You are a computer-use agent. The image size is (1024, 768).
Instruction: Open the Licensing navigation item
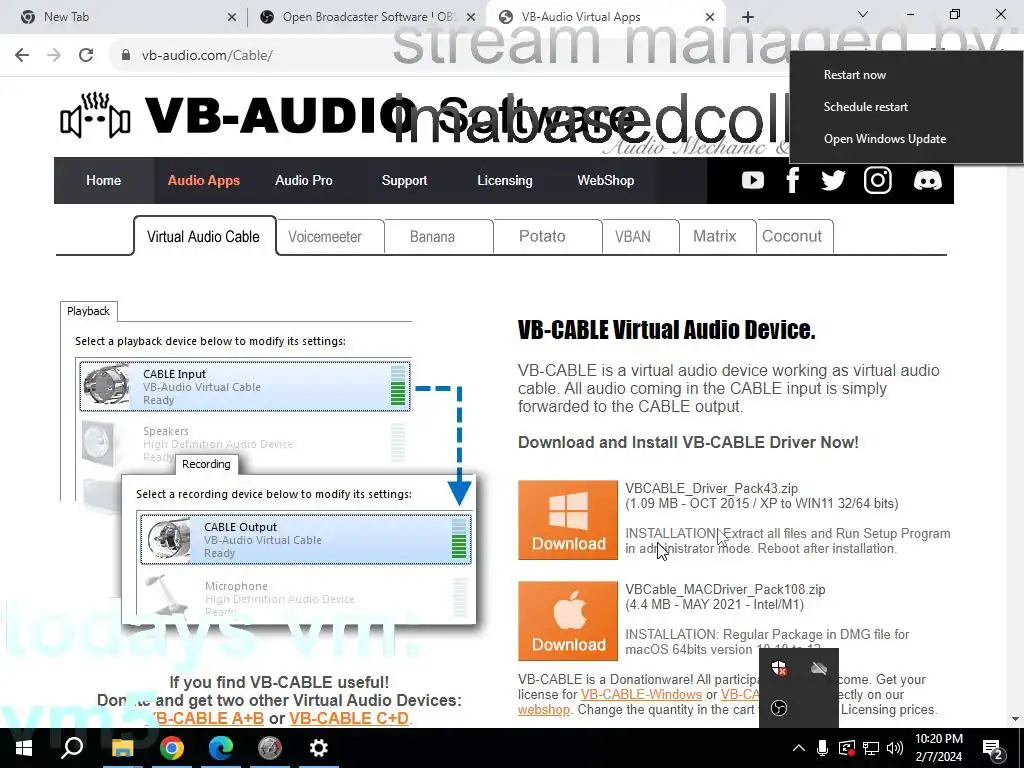505,180
